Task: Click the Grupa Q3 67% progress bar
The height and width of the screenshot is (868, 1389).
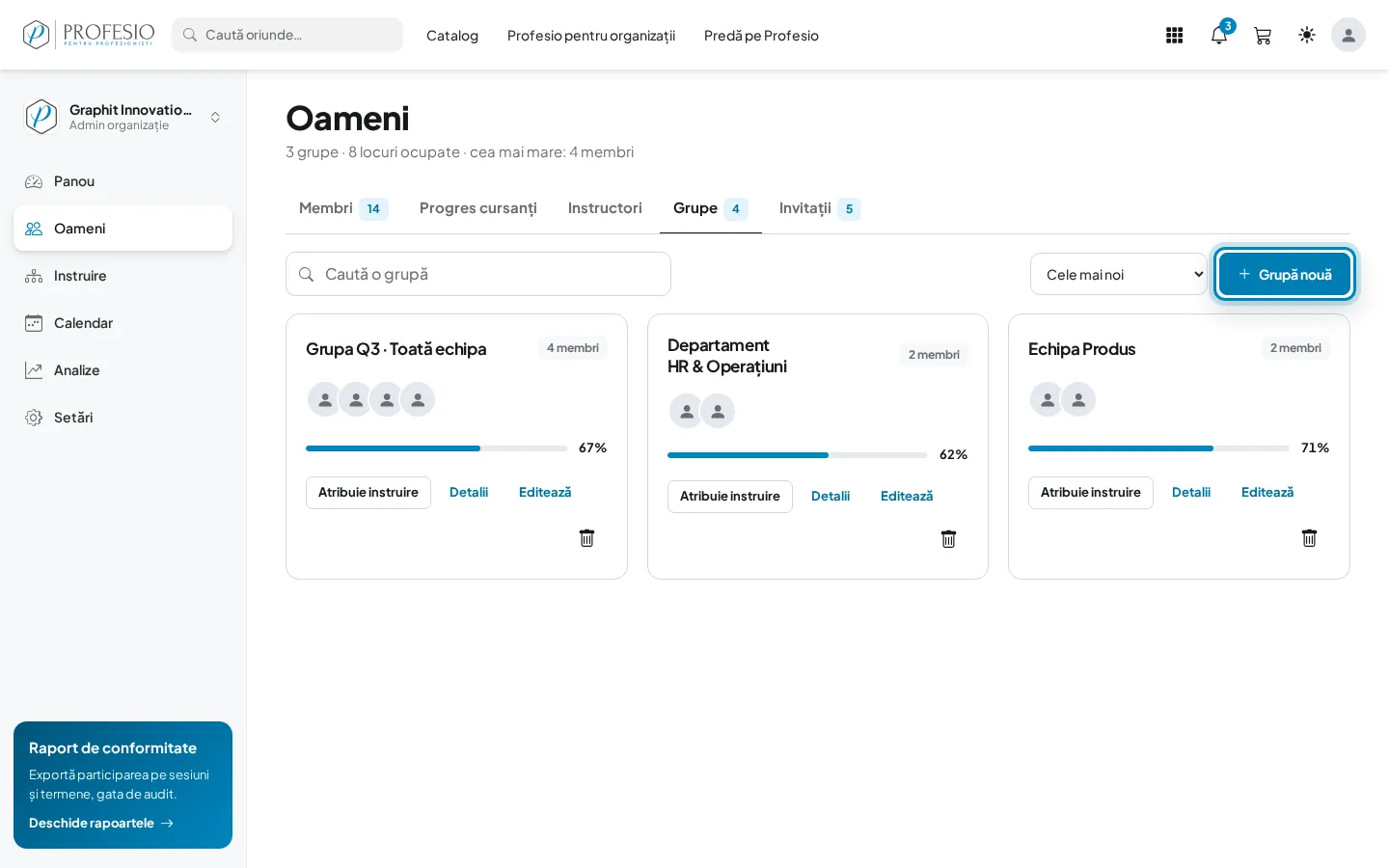Action: (436, 448)
